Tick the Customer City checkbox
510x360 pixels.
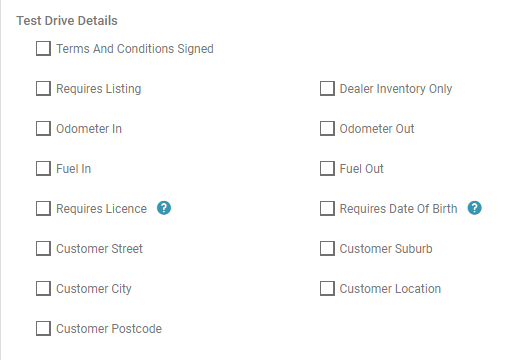point(43,288)
